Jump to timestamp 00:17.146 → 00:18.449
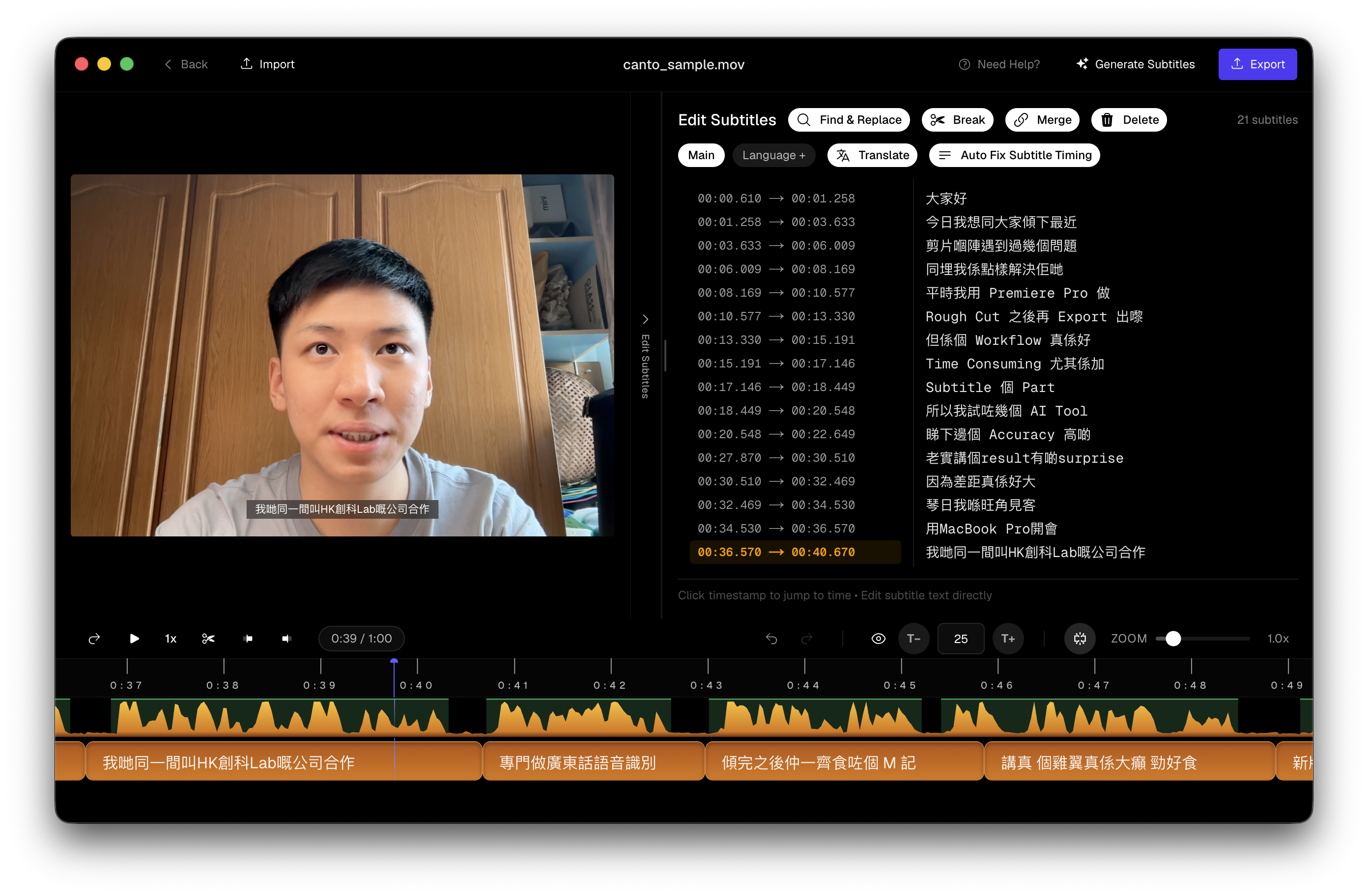This screenshot has height=896, width=1368. click(x=776, y=388)
